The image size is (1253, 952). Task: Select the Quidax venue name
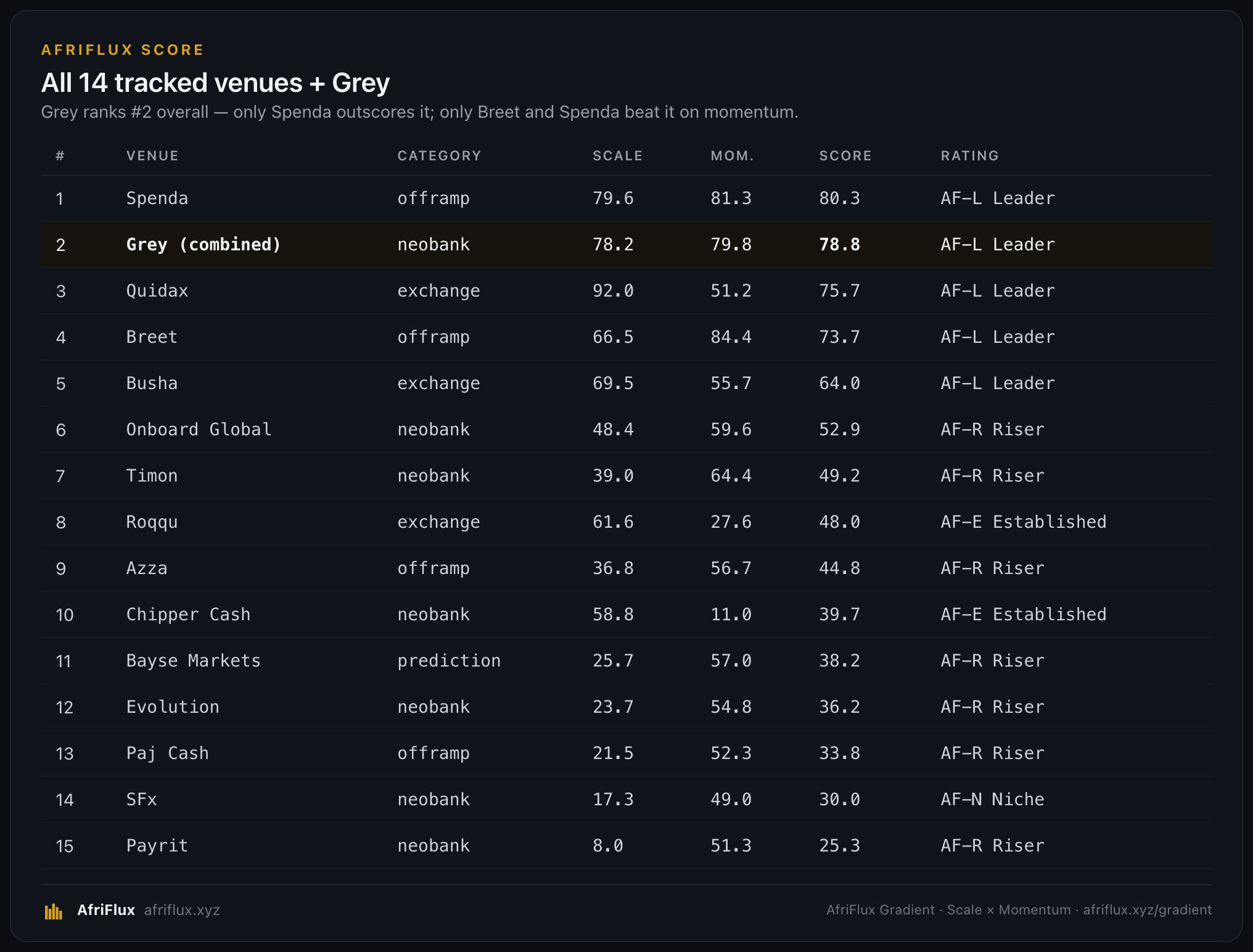pyautogui.click(x=157, y=291)
